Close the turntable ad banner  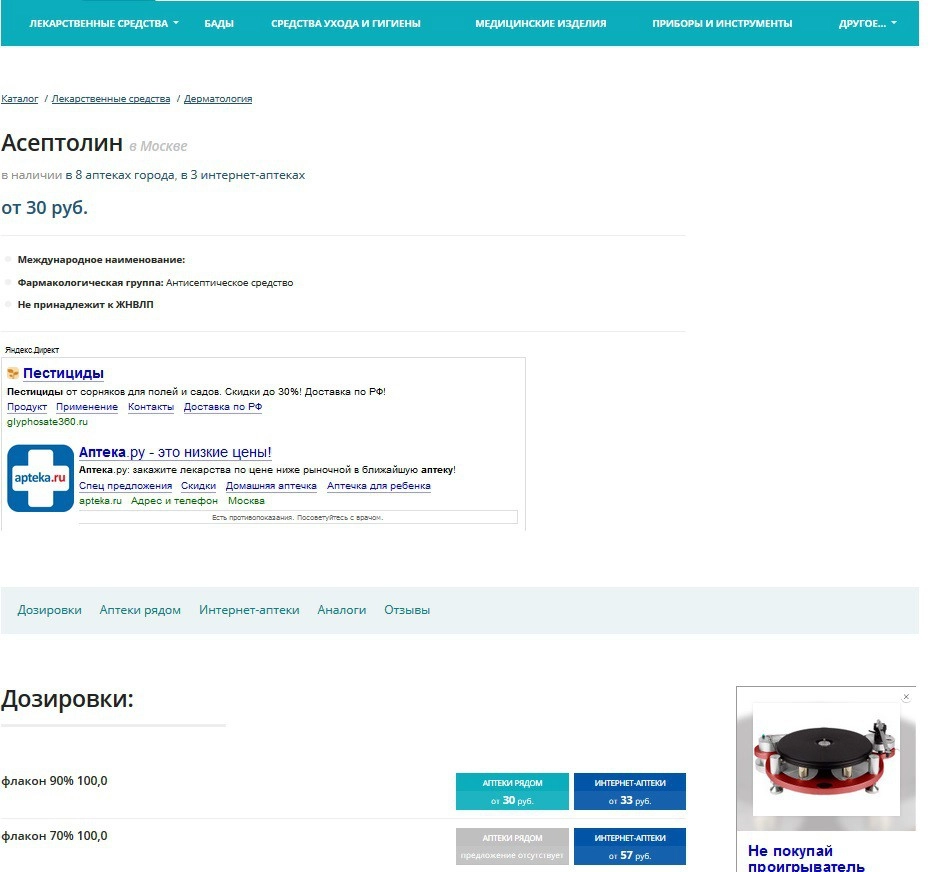click(x=906, y=696)
